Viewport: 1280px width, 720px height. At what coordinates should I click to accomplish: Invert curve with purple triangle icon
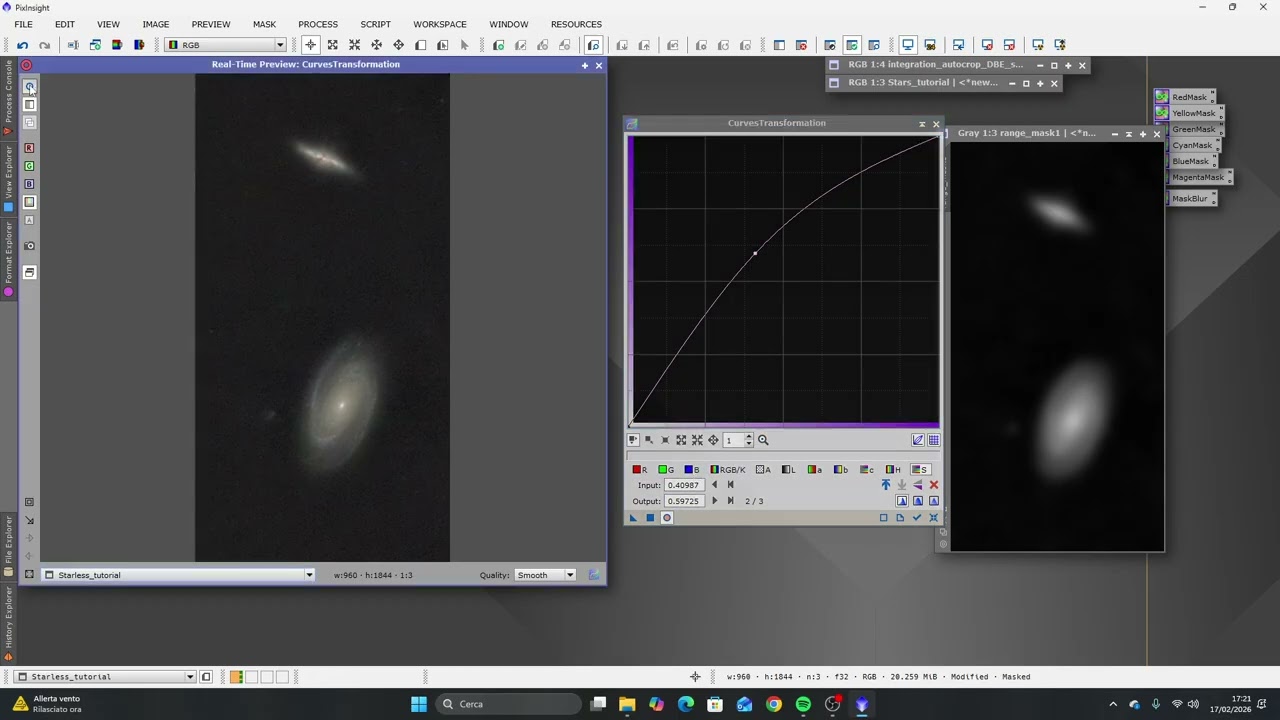[918, 485]
